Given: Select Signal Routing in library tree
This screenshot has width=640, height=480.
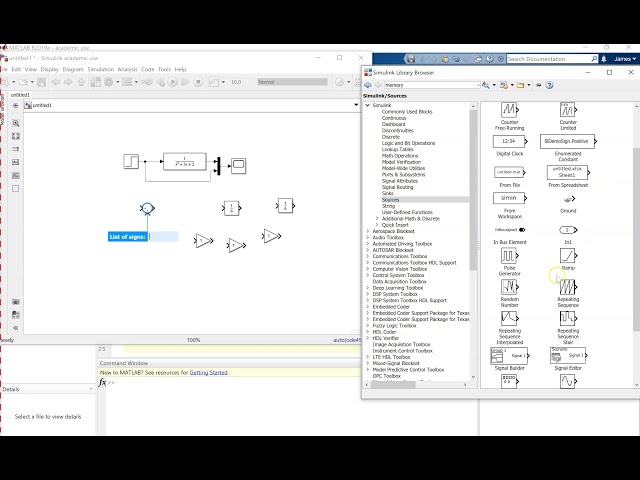Looking at the screenshot, I should pyautogui.click(x=397, y=187).
